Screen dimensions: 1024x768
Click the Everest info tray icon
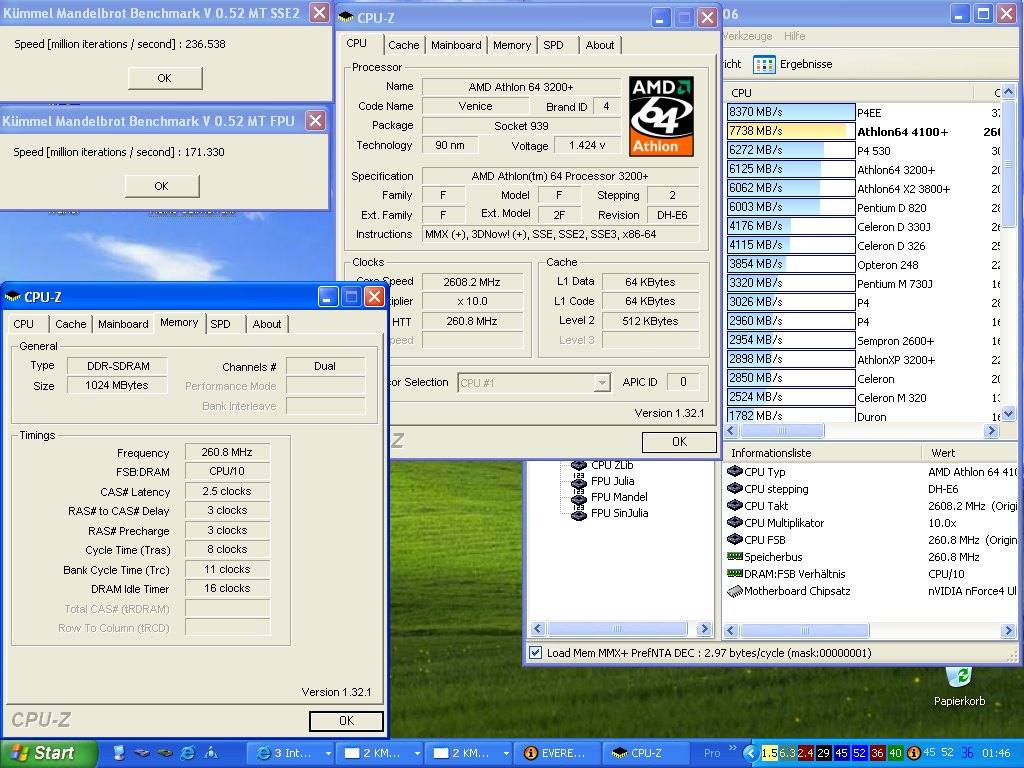point(914,753)
